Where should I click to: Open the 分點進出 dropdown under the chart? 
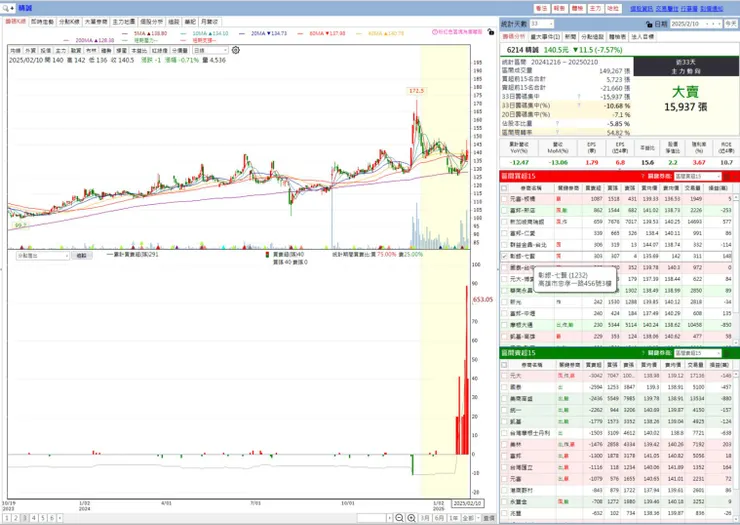[43, 255]
